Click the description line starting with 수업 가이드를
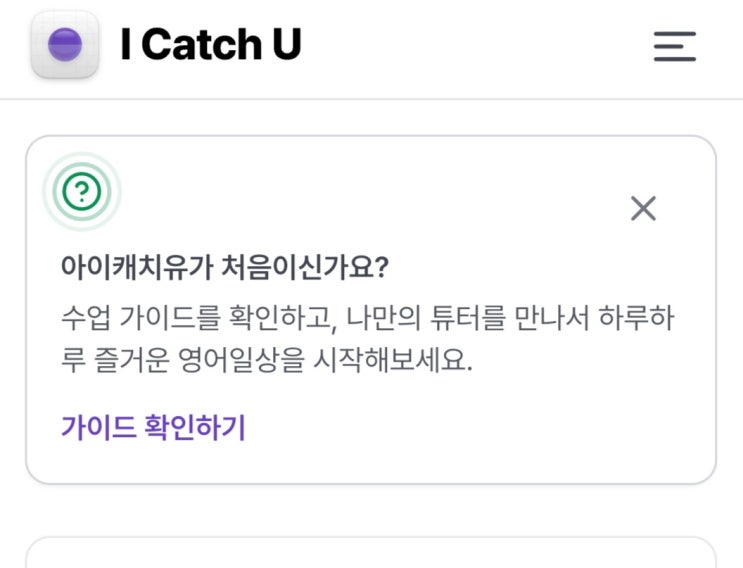The width and height of the screenshot is (743, 568). pyautogui.click(x=370, y=320)
